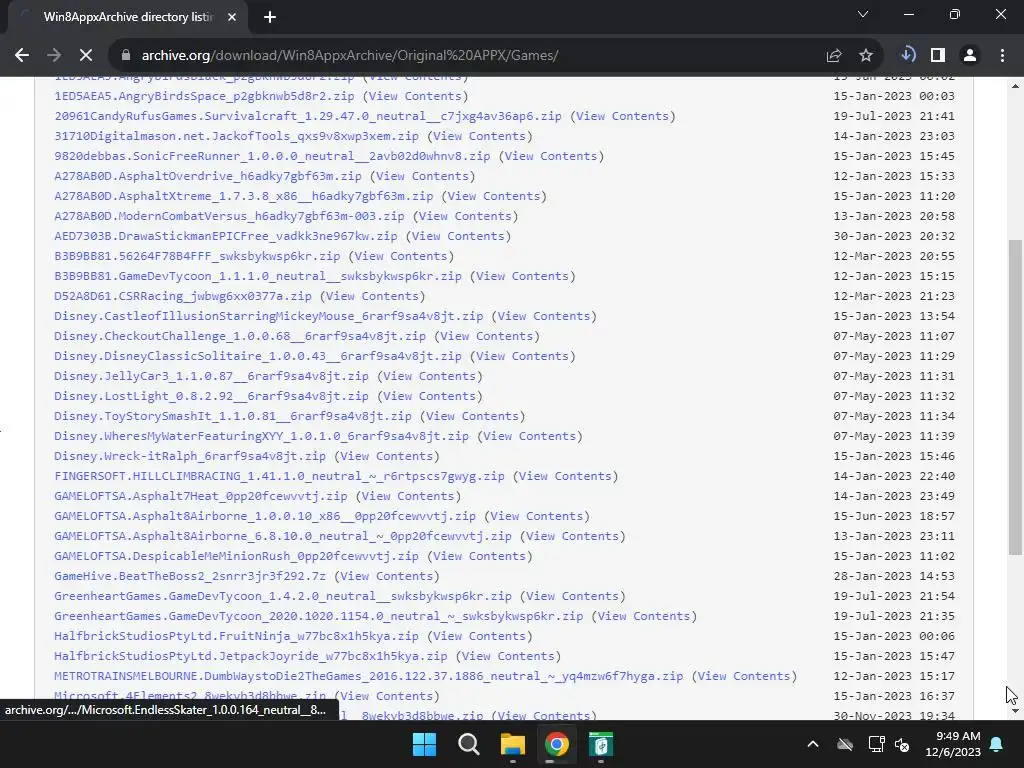Open AsphaltOverdrive zip link
Image resolution: width=1024 pixels, height=768 pixels.
208,176
